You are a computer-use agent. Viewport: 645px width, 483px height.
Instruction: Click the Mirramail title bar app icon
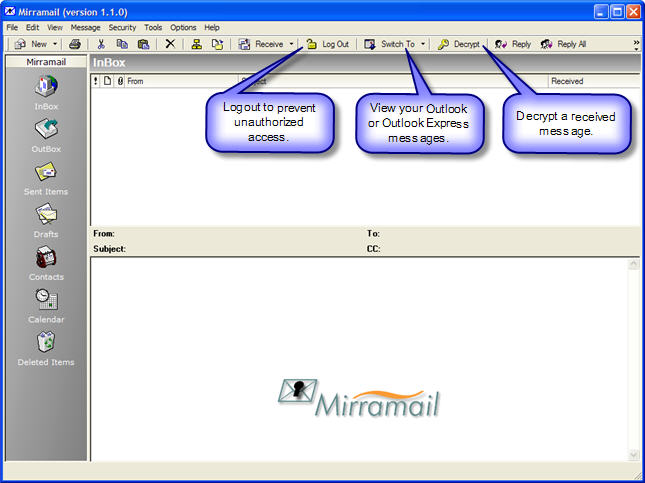pyautogui.click(x=10, y=12)
